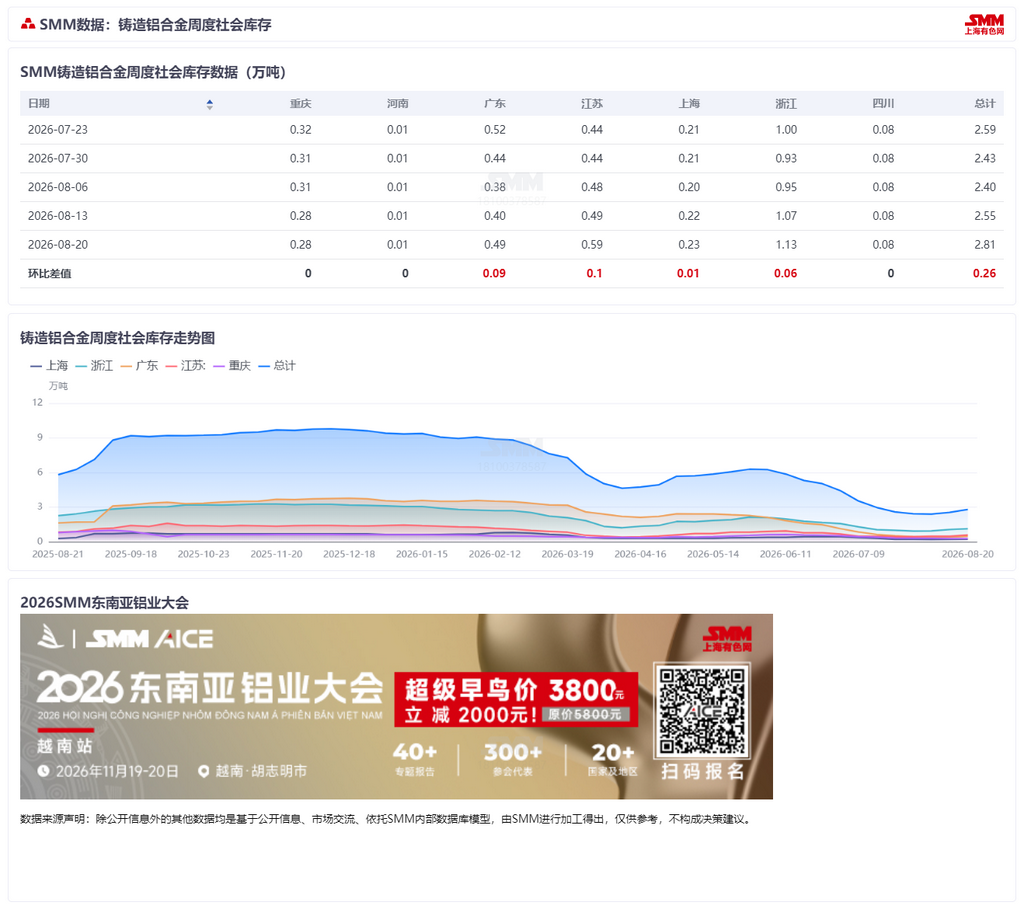The width and height of the screenshot is (1024, 910).
Task: Click the red 江苏 difference 0.1
Action: (x=594, y=273)
